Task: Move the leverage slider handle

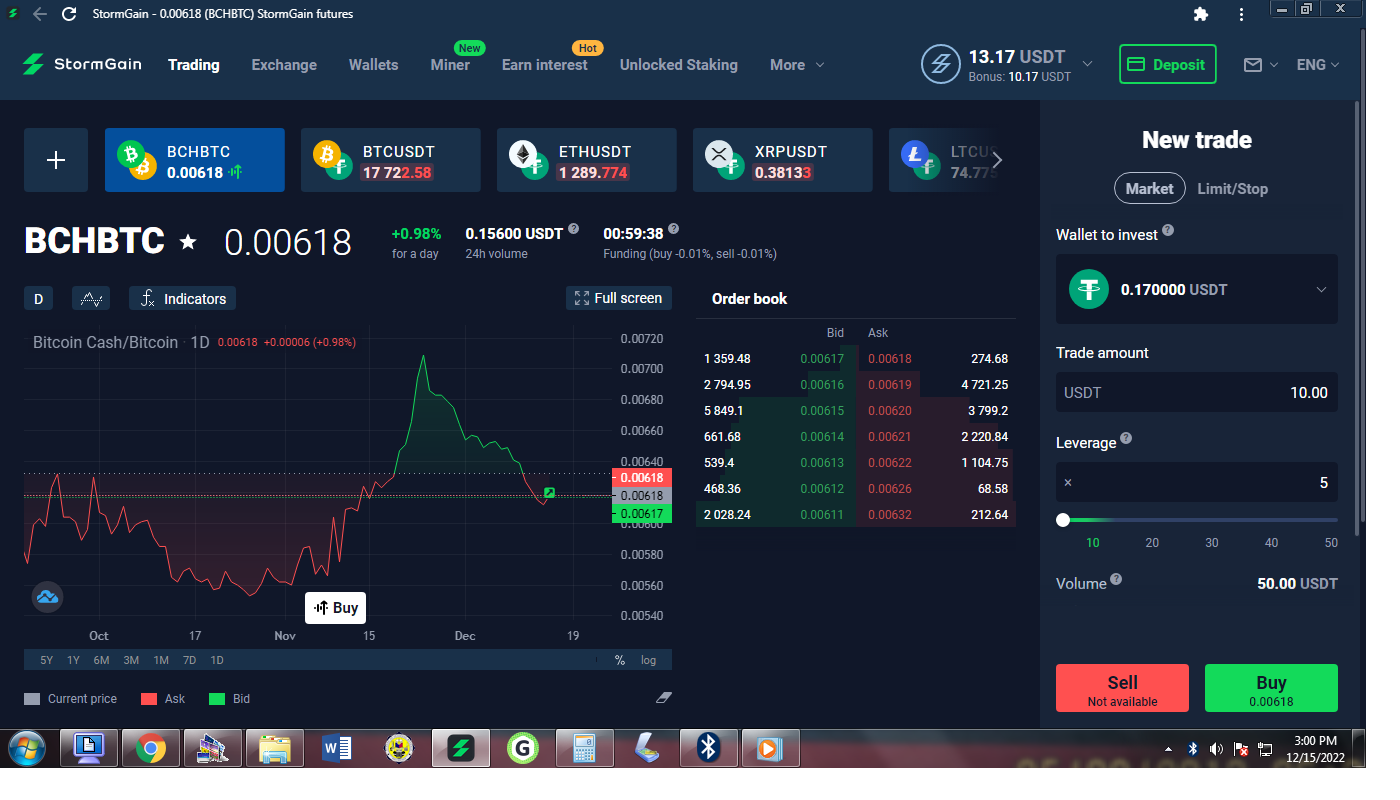Action: [1063, 520]
